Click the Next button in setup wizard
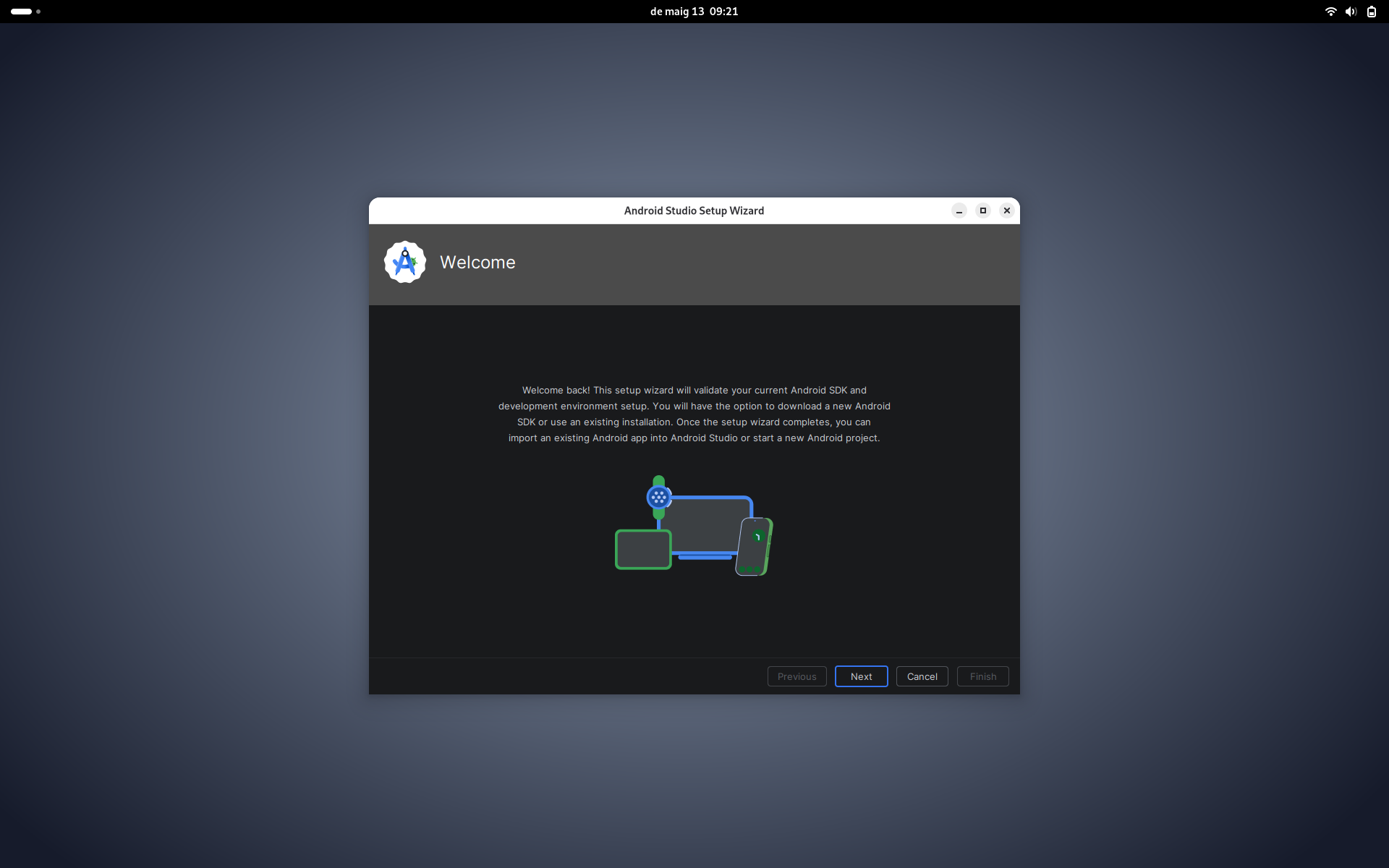 click(861, 676)
